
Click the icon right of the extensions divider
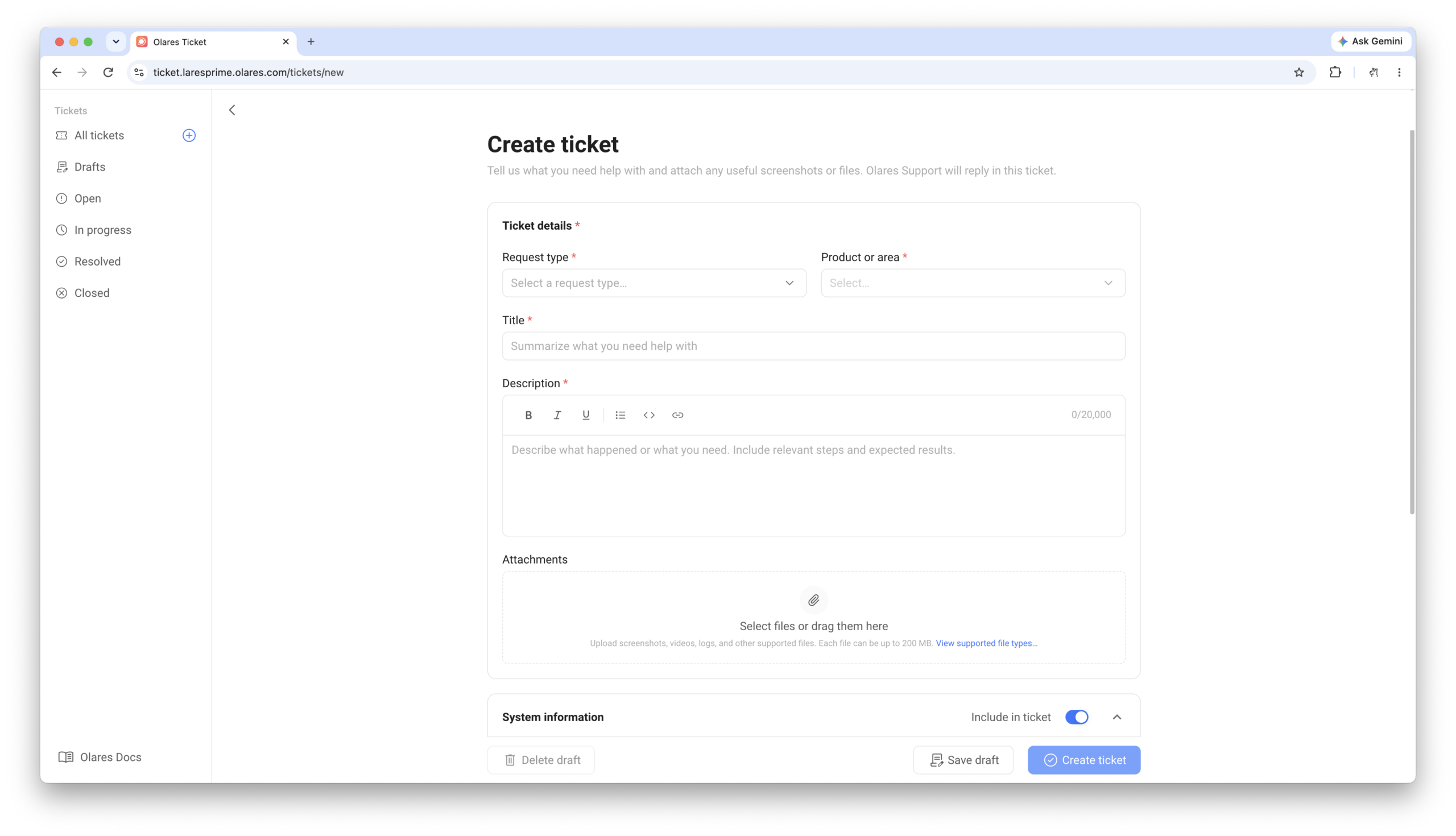tap(1374, 72)
